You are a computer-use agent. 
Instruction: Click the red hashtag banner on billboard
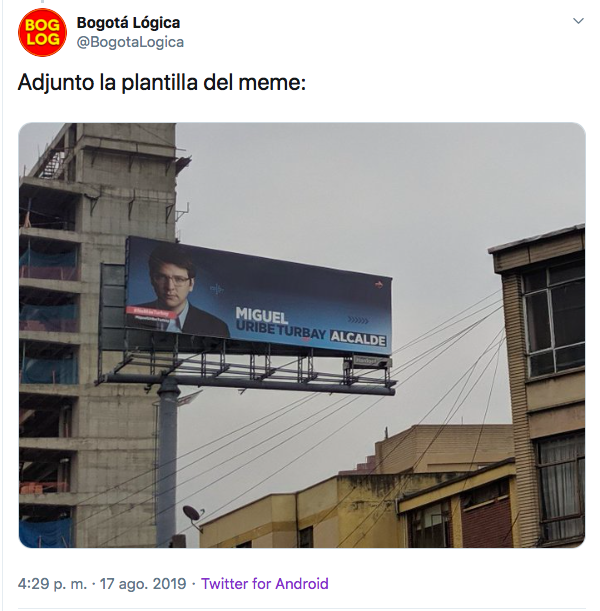pos(148,313)
